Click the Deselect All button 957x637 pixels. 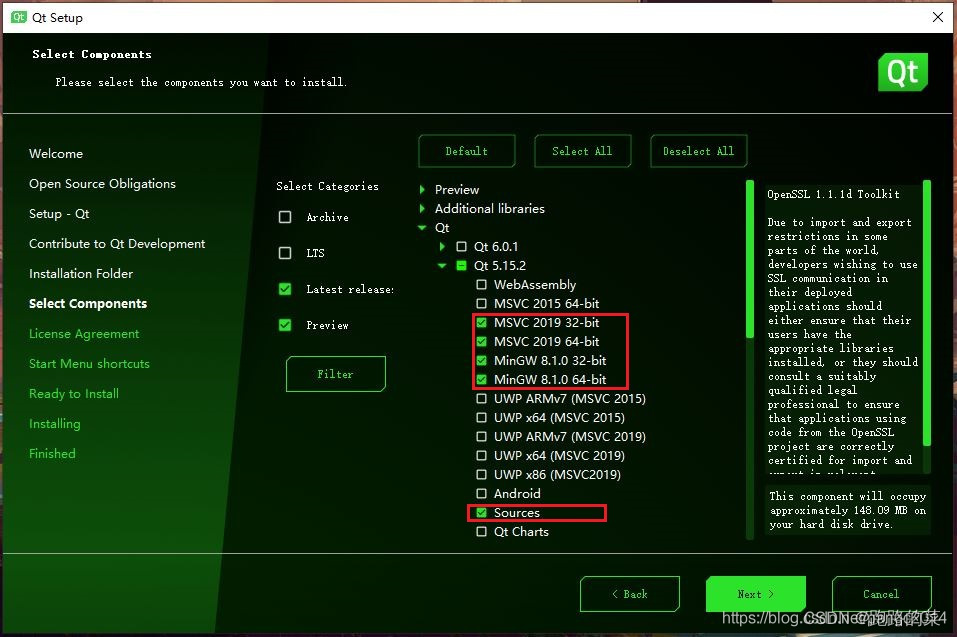coord(699,151)
